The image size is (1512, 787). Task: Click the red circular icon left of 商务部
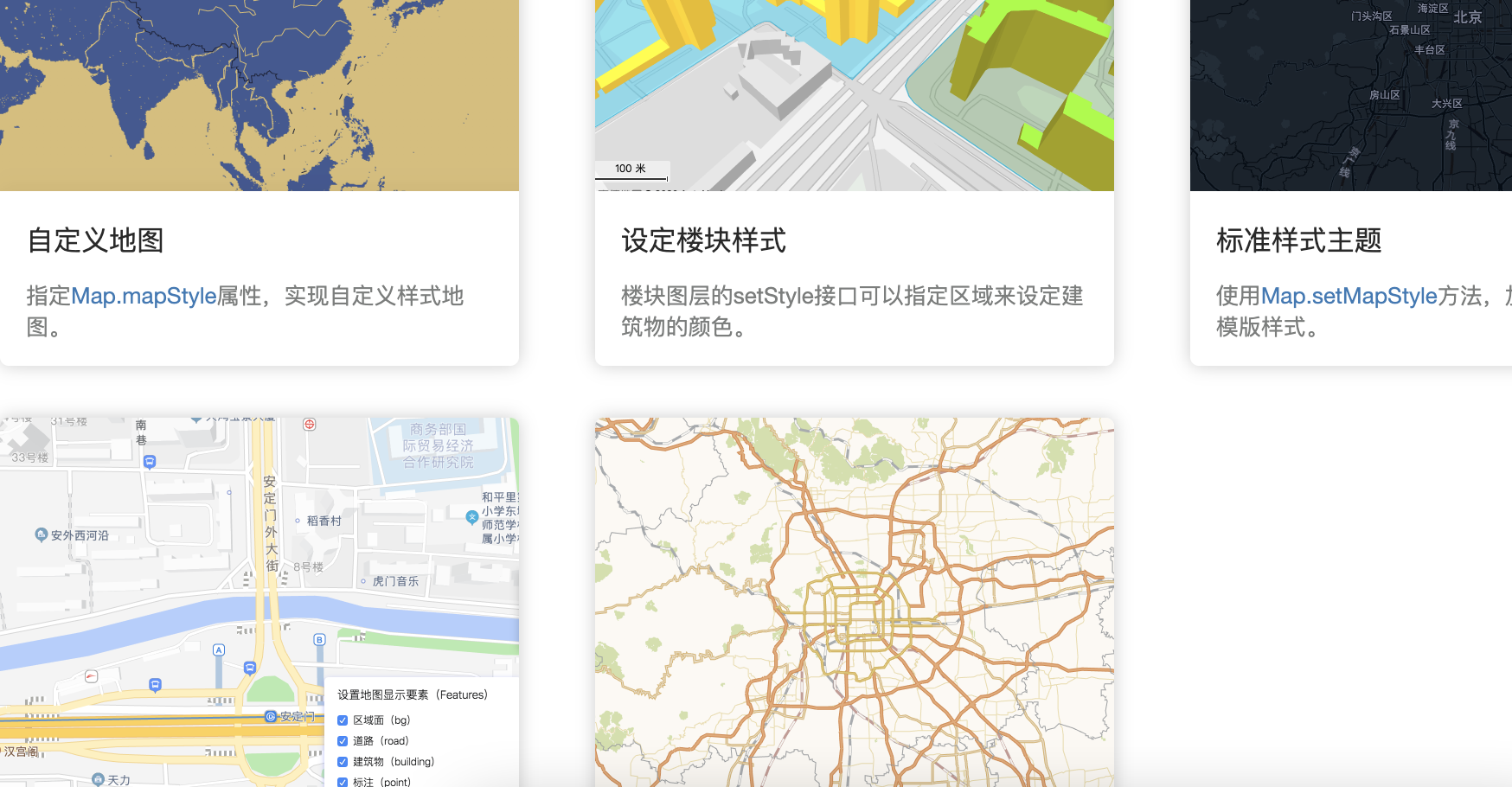(x=309, y=425)
